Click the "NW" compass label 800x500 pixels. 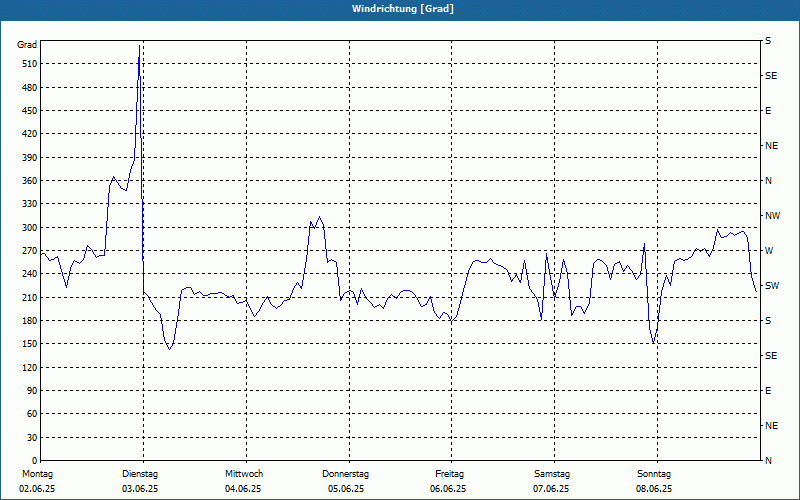point(772,216)
